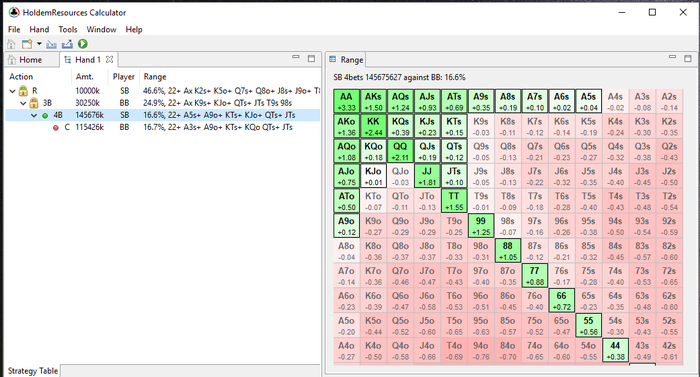Image resolution: width=700 pixels, height=377 pixels.
Task: Click amount 30250k in 3B row
Action: (88, 103)
